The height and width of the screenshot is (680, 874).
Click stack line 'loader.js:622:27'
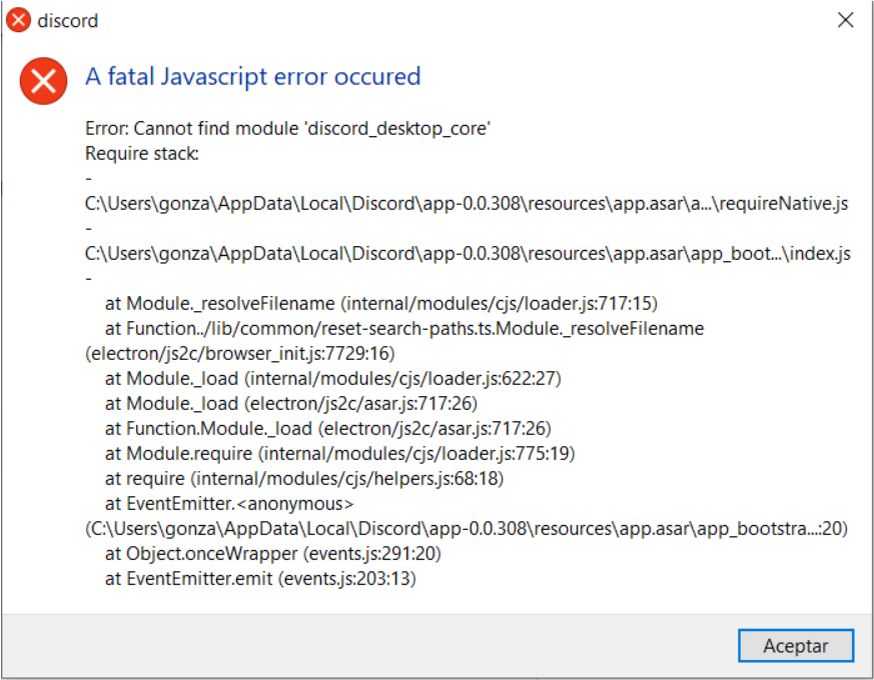(333, 378)
